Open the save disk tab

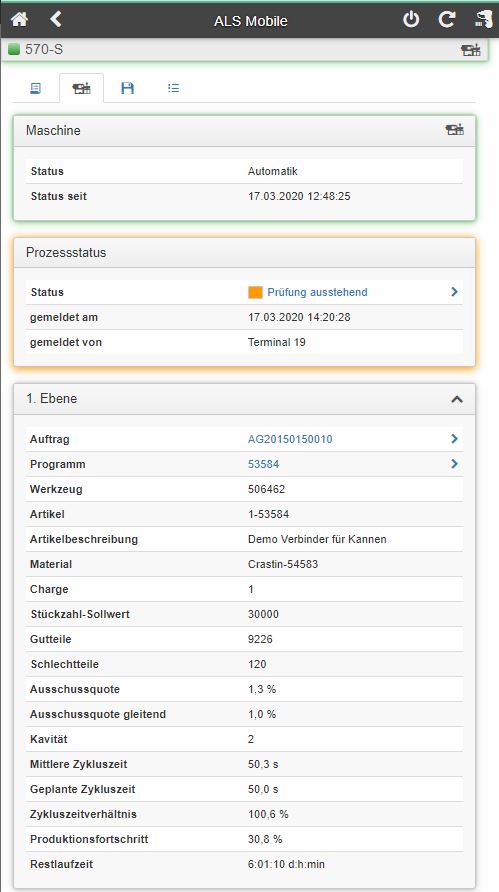[x=127, y=88]
